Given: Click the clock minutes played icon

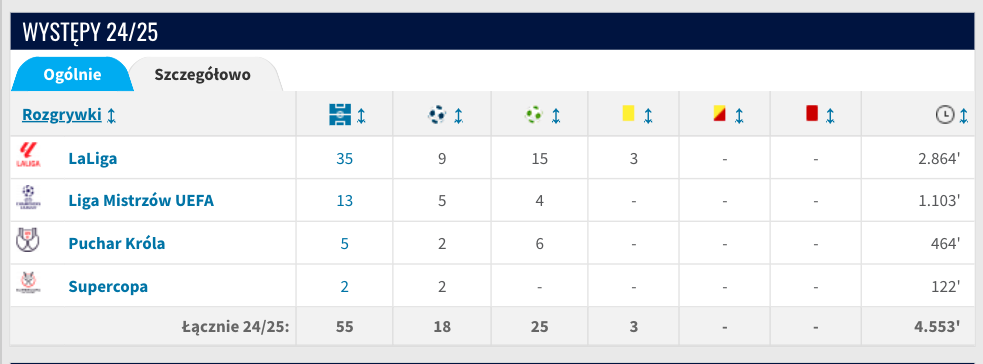Looking at the screenshot, I should [945, 115].
